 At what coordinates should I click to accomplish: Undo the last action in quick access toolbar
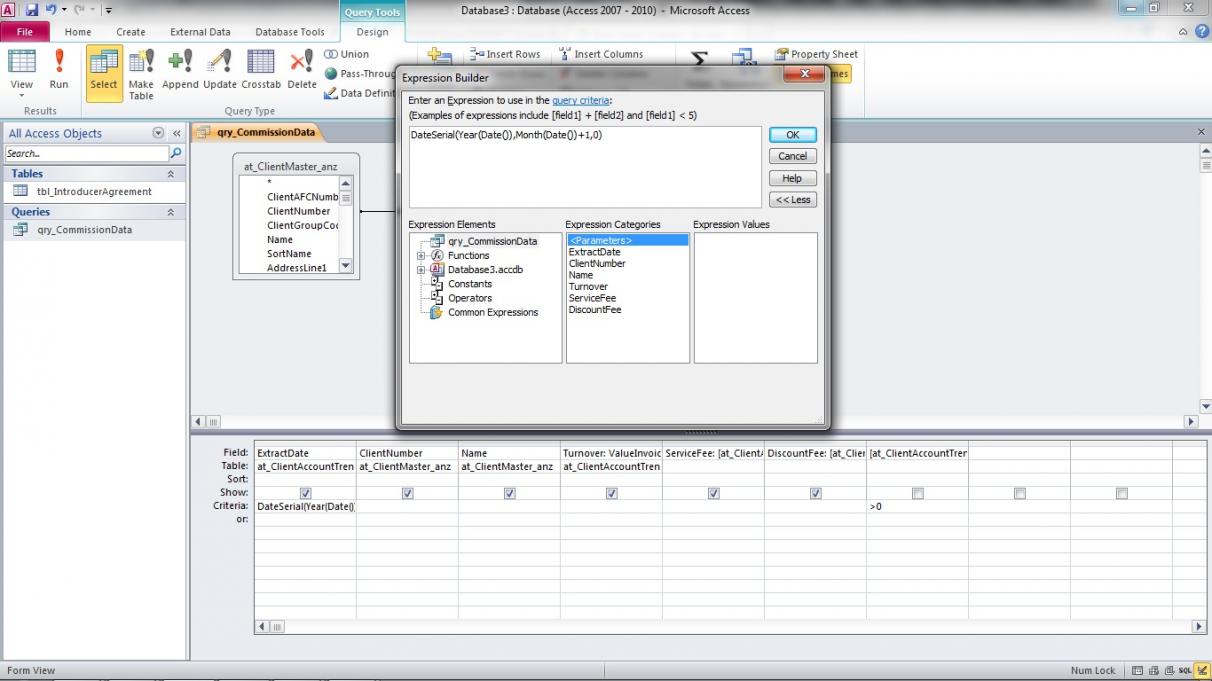pos(50,10)
